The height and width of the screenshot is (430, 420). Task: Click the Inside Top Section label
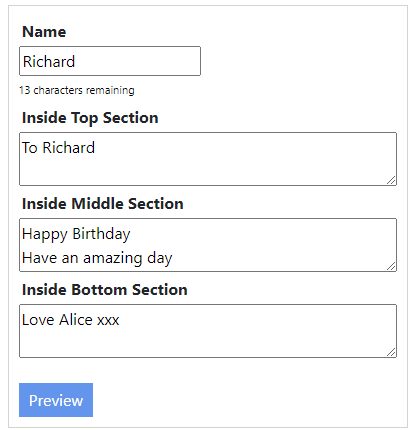90,118
